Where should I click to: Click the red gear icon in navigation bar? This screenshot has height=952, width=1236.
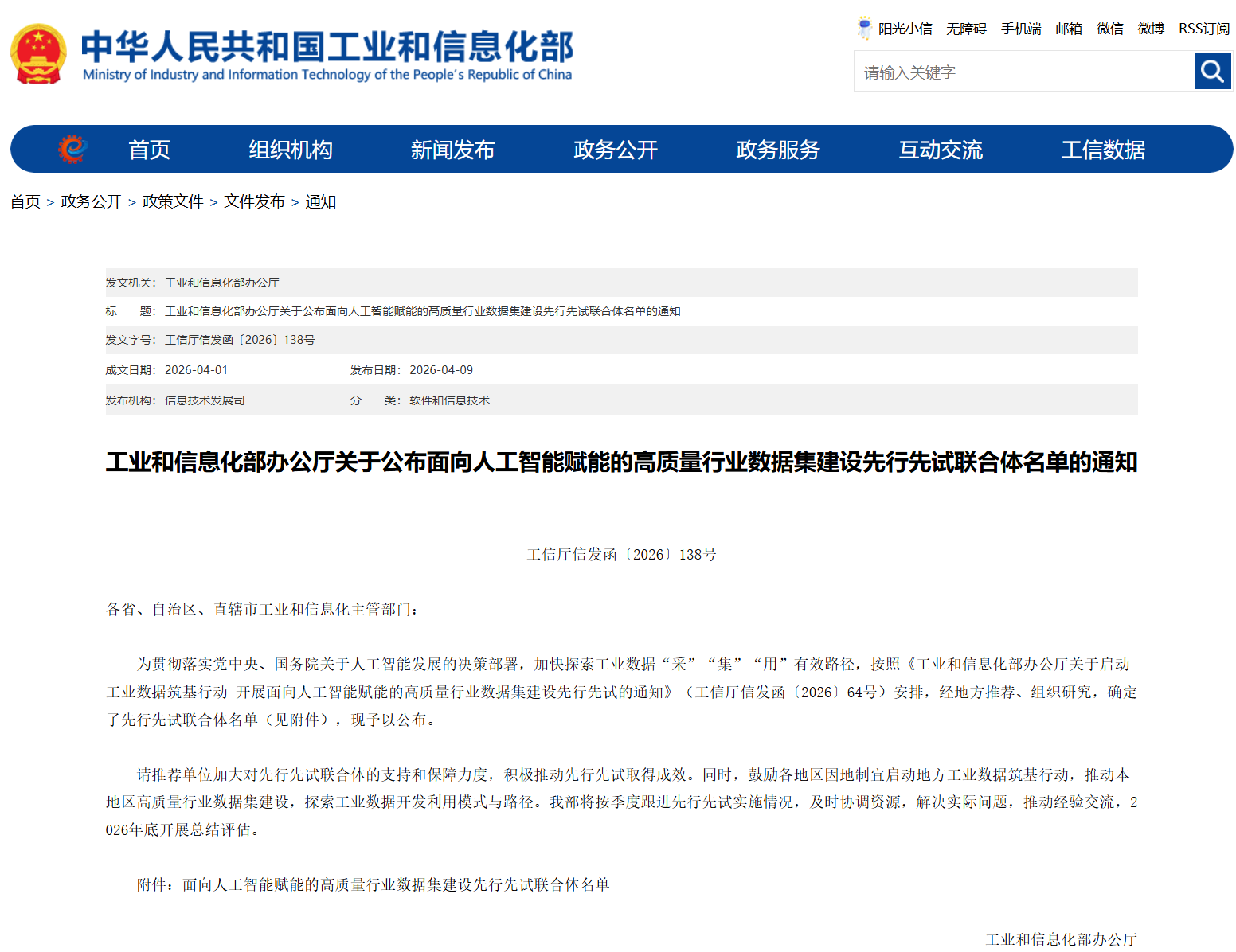tap(72, 149)
